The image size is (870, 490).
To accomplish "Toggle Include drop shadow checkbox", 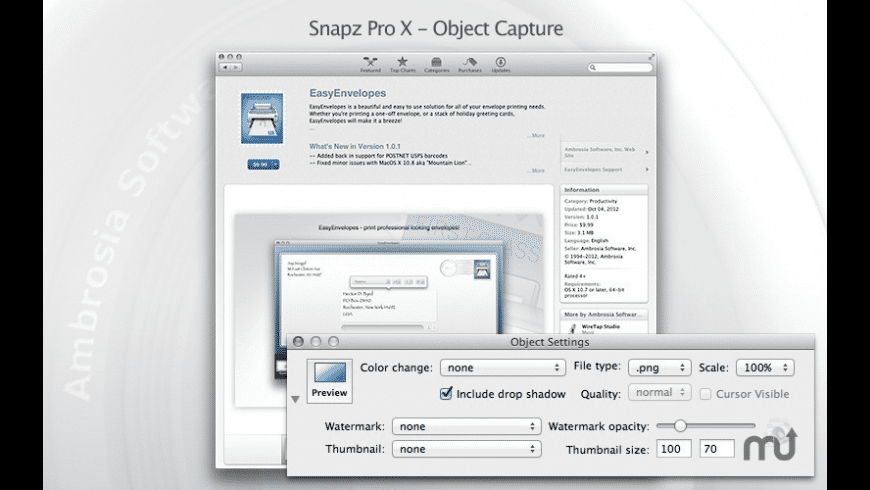I will pos(446,393).
